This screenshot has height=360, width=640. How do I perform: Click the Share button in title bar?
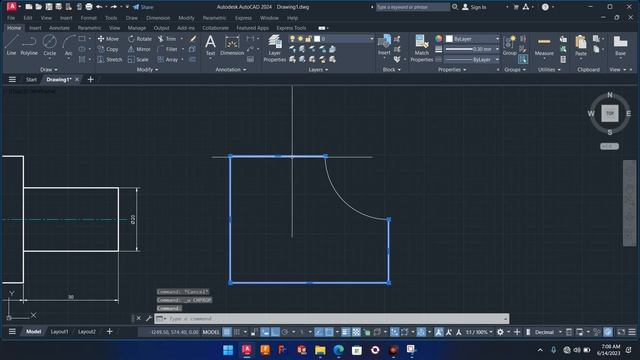143,7
